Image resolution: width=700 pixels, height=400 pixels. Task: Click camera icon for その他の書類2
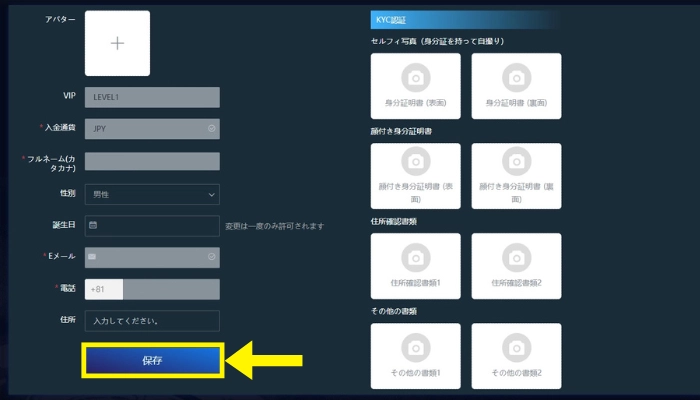[516, 346]
